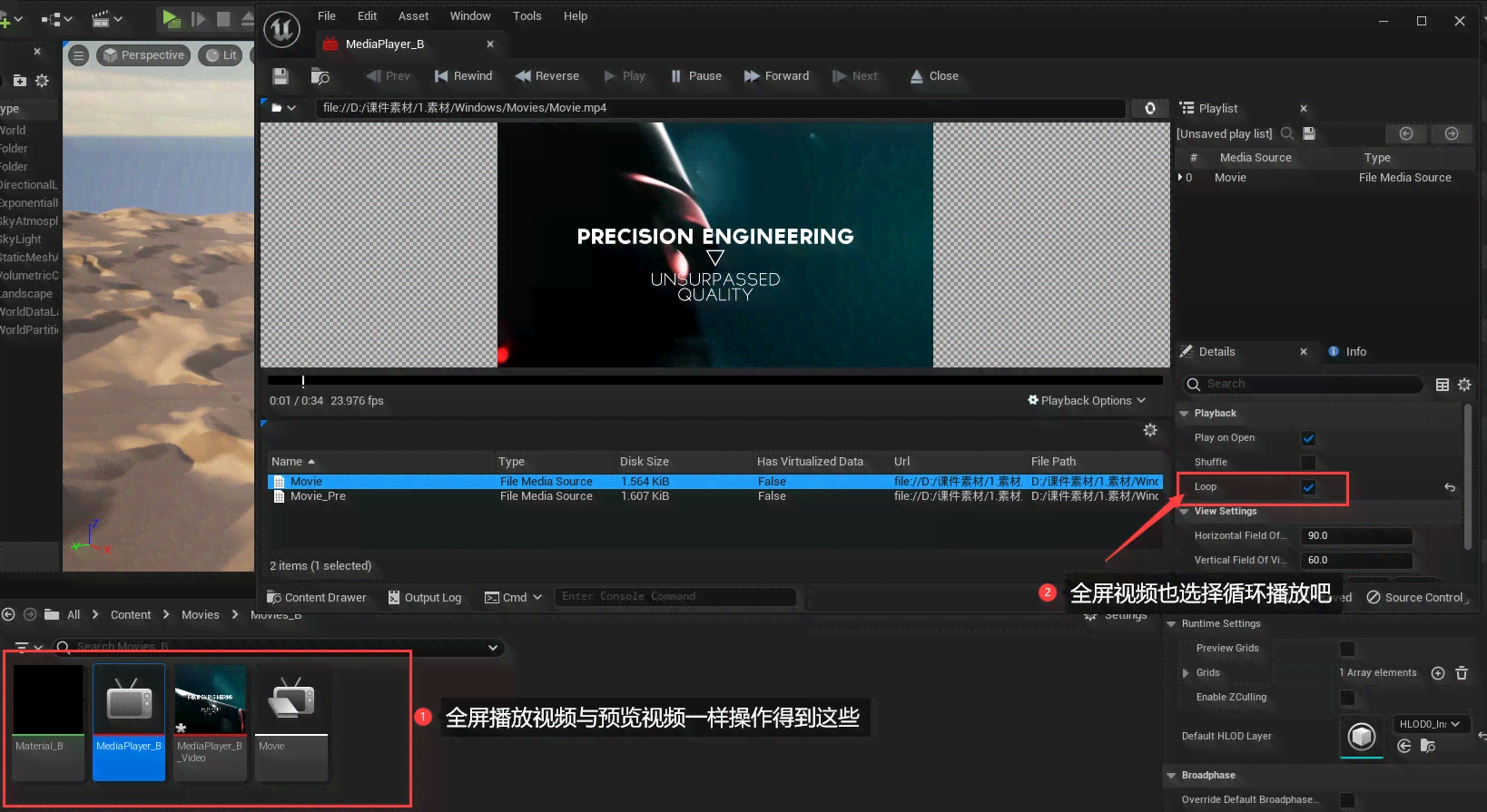Click the Details search field
This screenshot has height=812, width=1487.
coord(1303,385)
